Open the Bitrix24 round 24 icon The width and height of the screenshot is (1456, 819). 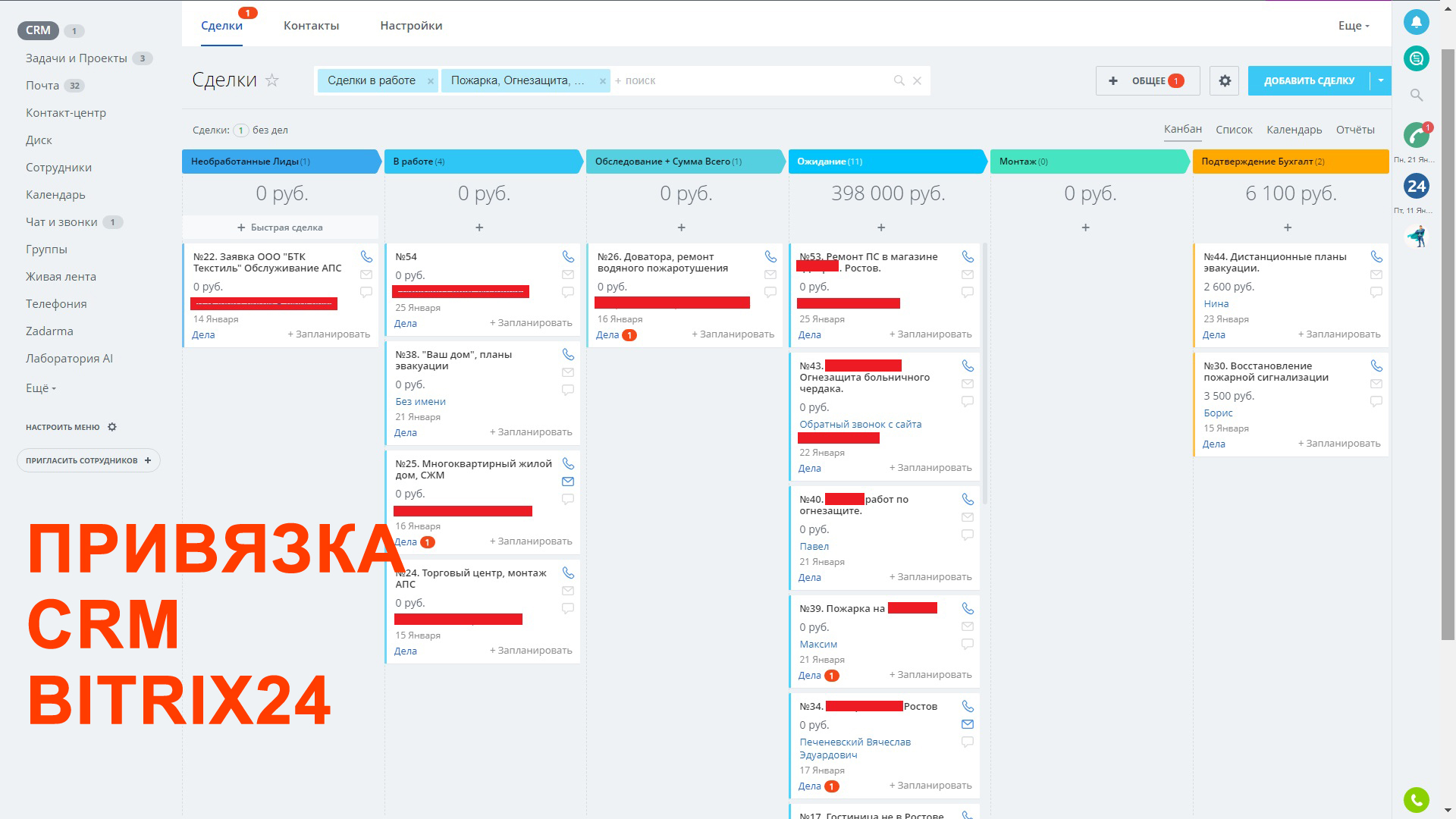point(1416,186)
